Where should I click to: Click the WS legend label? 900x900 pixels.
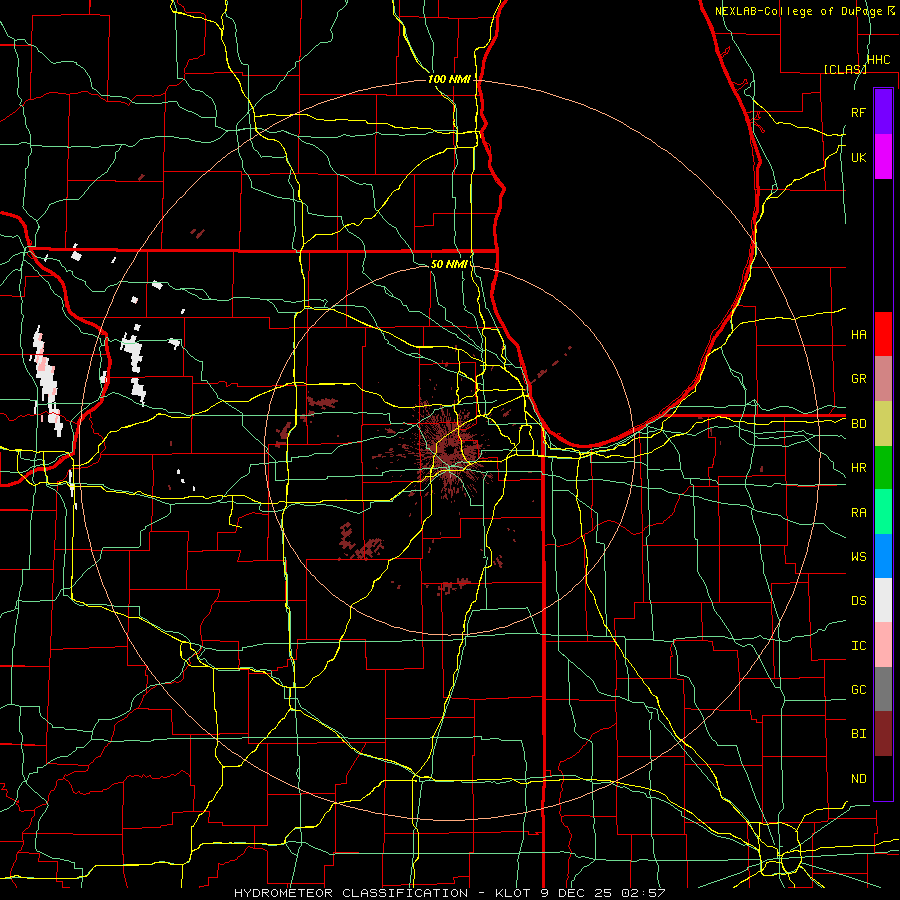(x=858, y=557)
